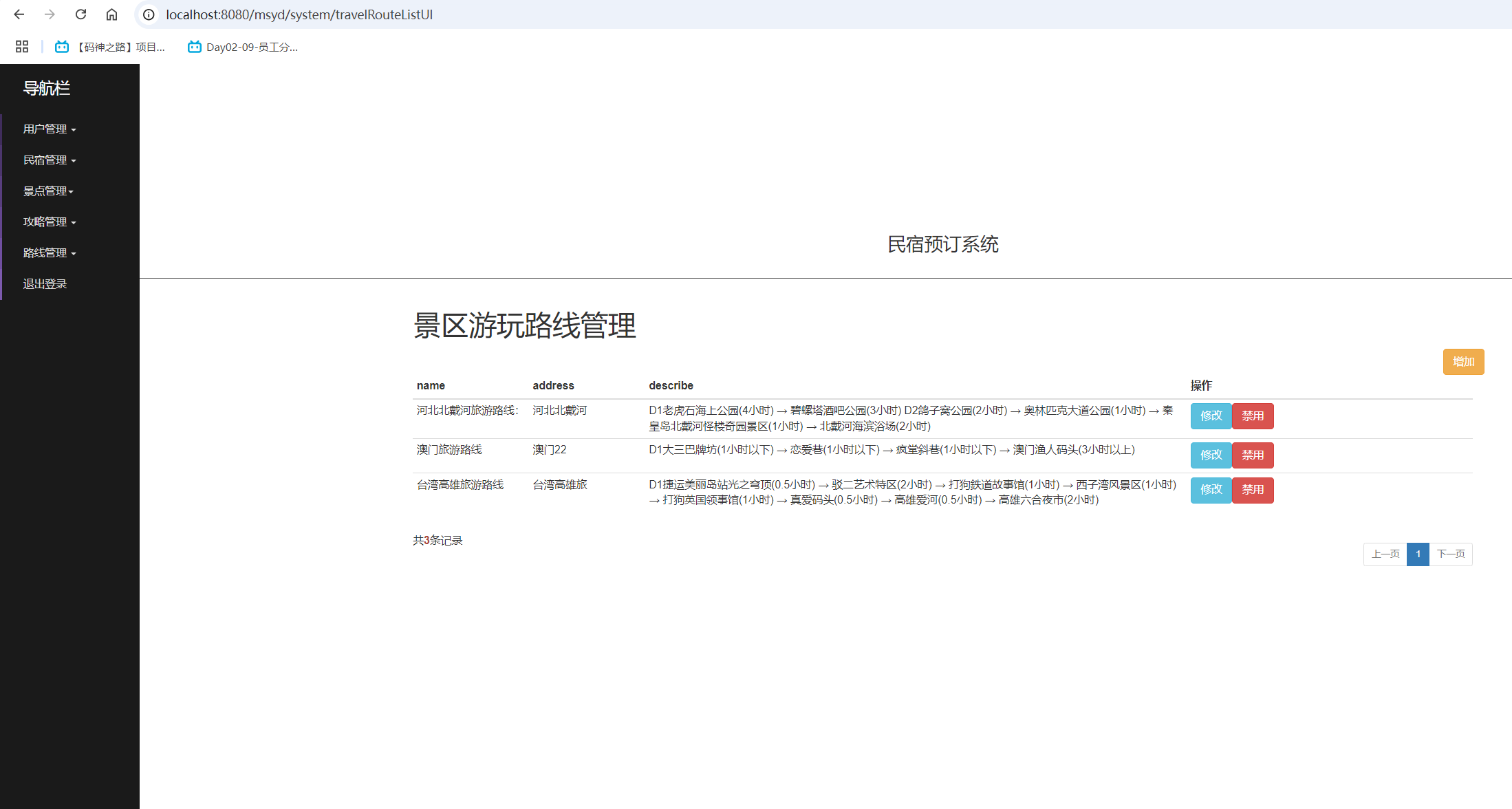Open the 【码神之路】项目 bilibili bookmark icon
1512x809 pixels.
pos(61,46)
